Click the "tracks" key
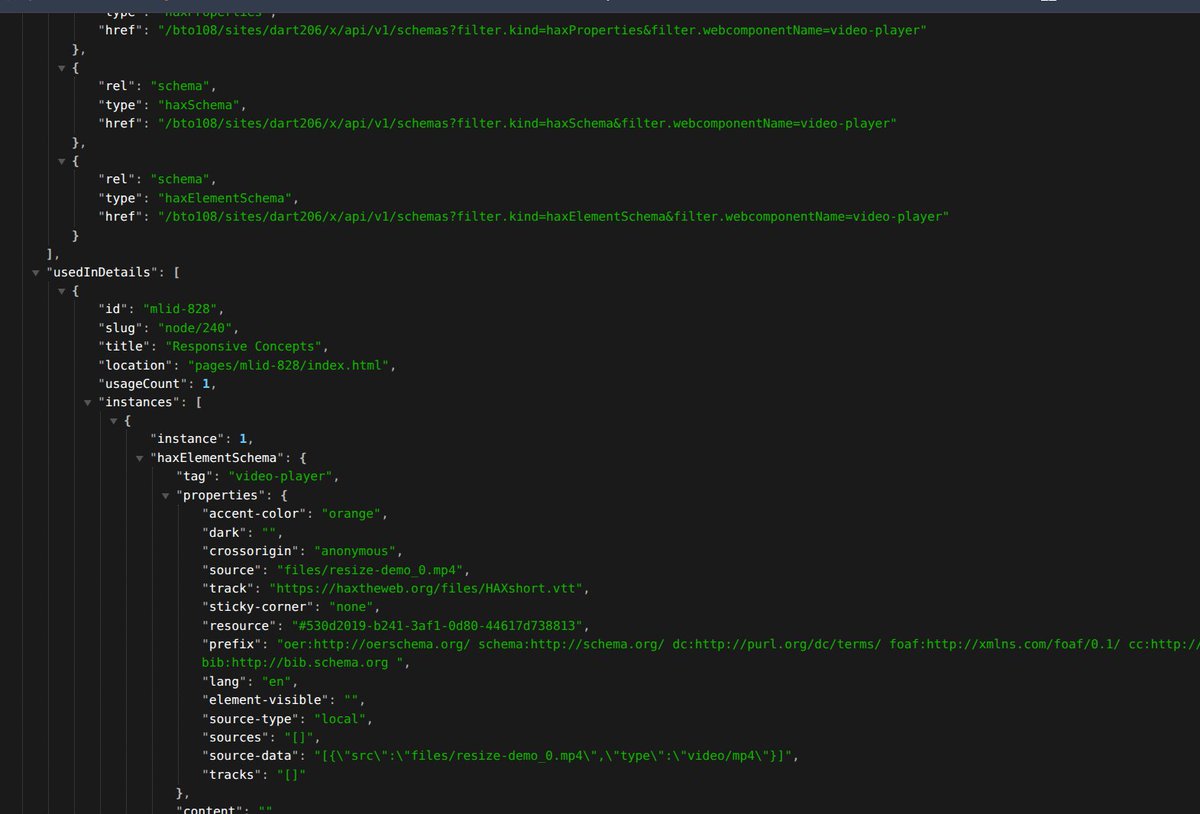The width and height of the screenshot is (1200, 814). pyautogui.click(x=231, y=774)
